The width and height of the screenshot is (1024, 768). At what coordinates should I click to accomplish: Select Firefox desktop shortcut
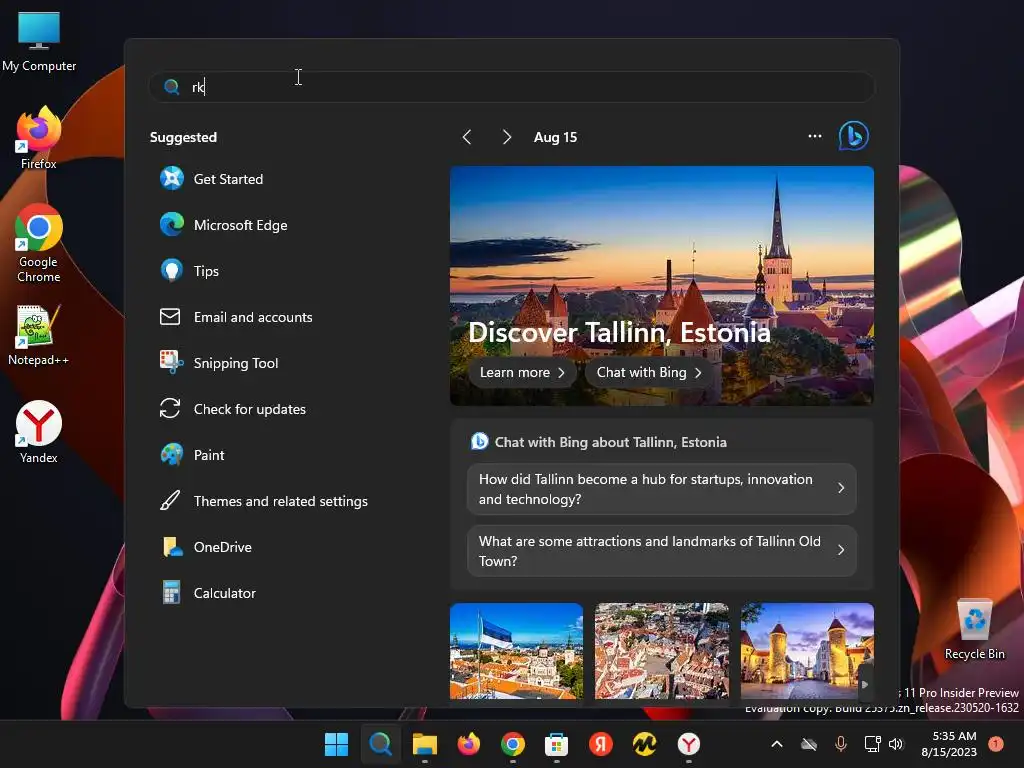tap(39, 138)
